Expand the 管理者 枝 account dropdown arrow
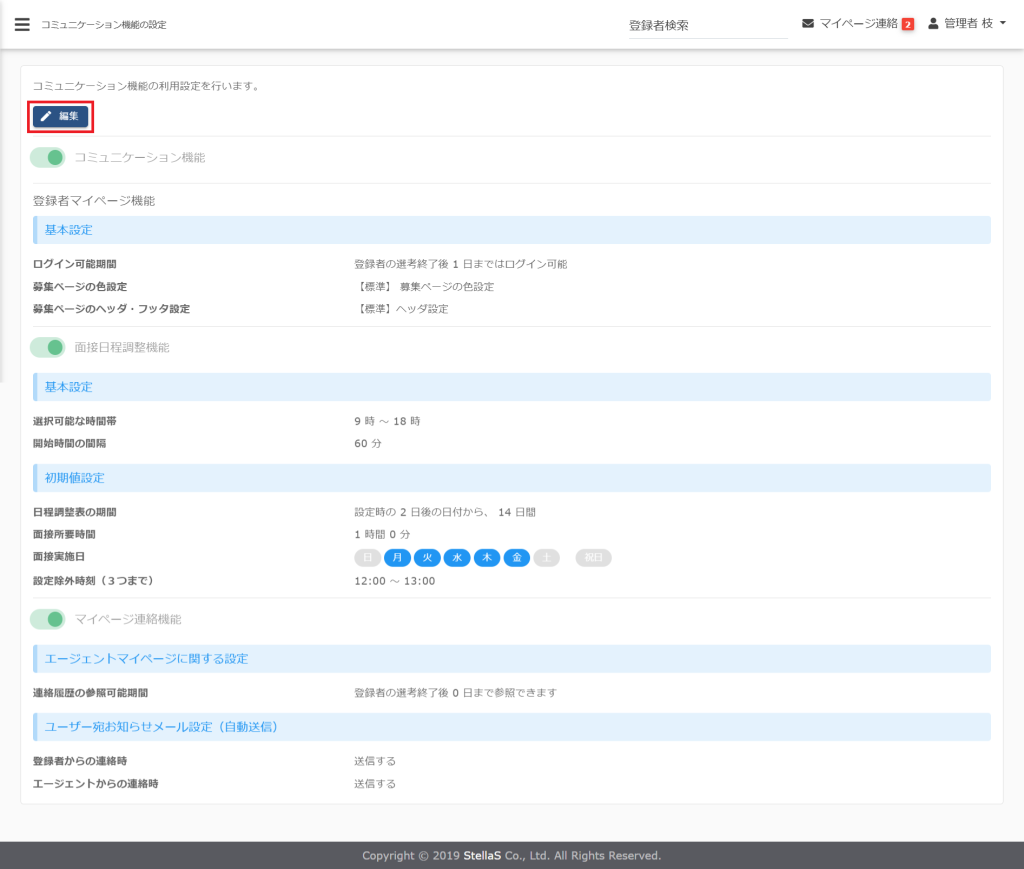1024x869 pixels. click(x=1003, y=24)
